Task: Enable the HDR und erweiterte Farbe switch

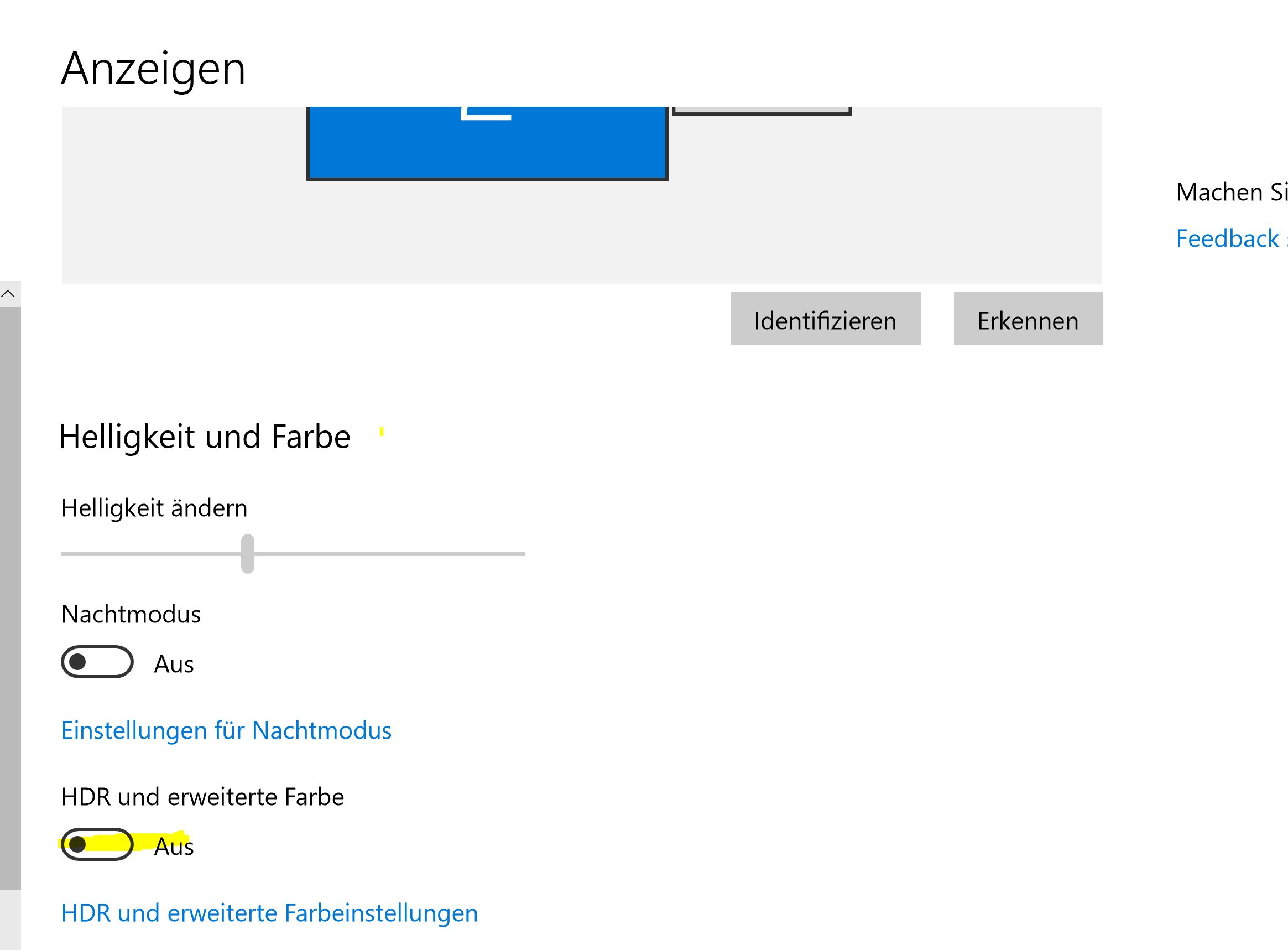Action: pos(97,844)
